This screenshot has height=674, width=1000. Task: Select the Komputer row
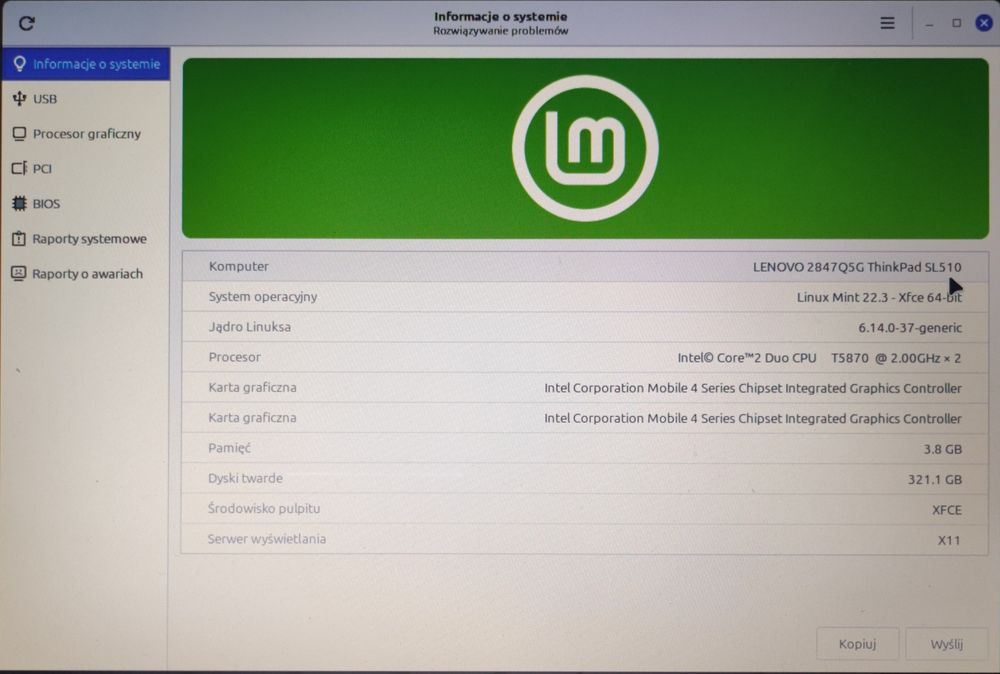[x=585, y=267]
